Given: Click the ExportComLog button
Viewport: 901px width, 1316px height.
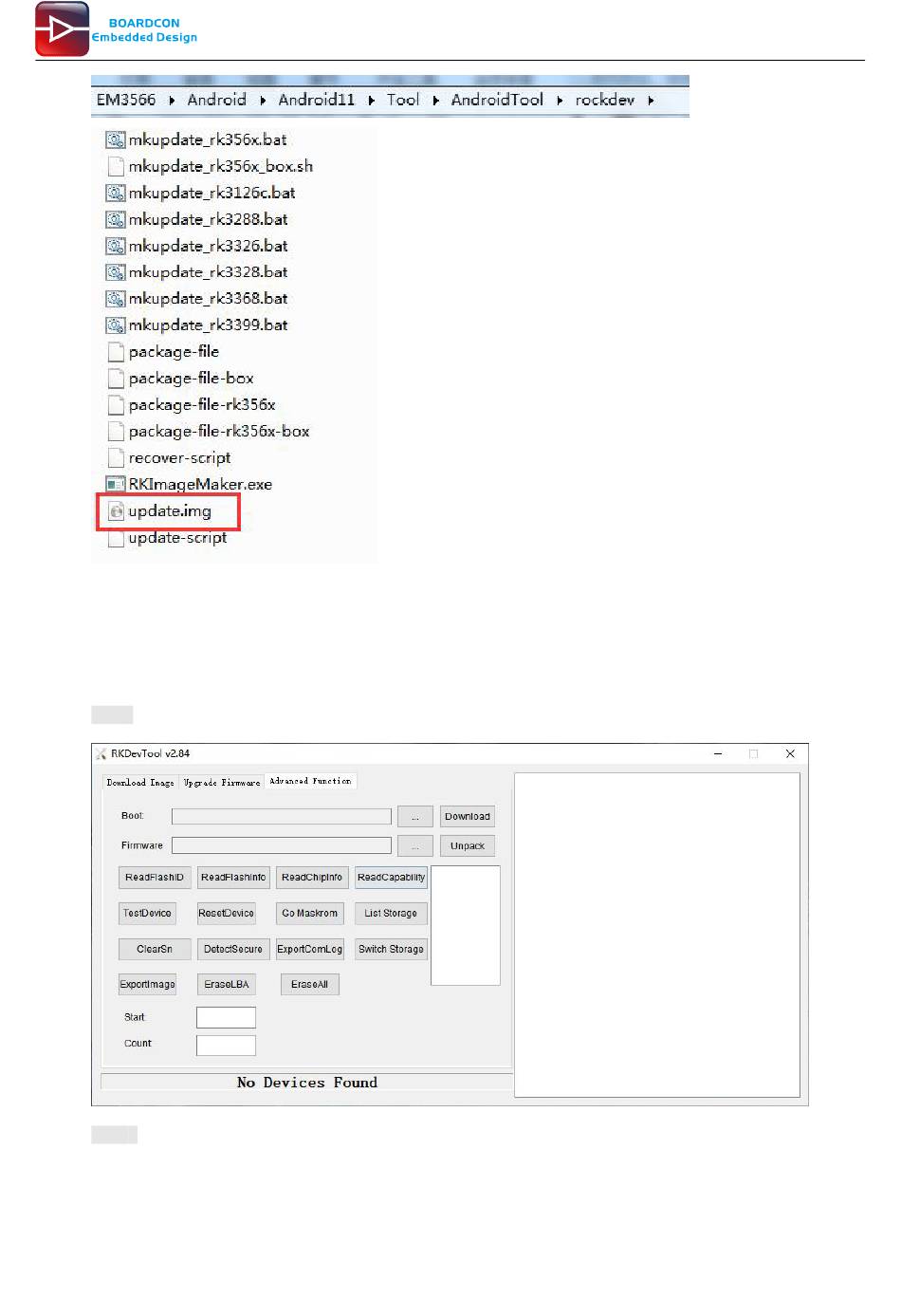Looking at the screenshot, I should point(310,950).
